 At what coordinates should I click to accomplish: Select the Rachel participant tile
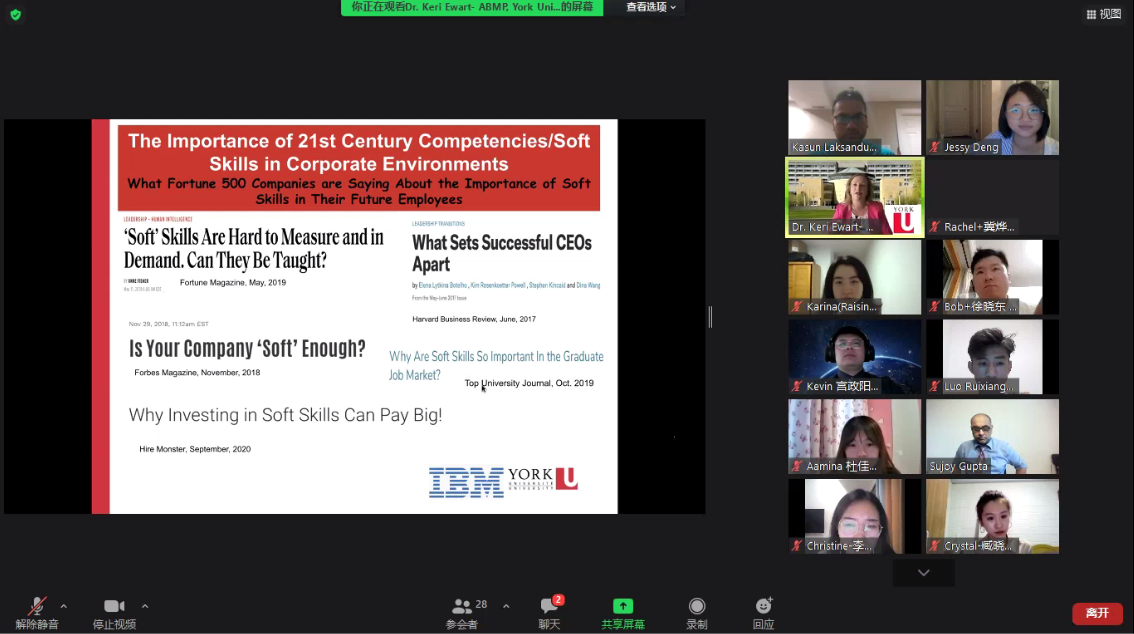pos(992,197)
